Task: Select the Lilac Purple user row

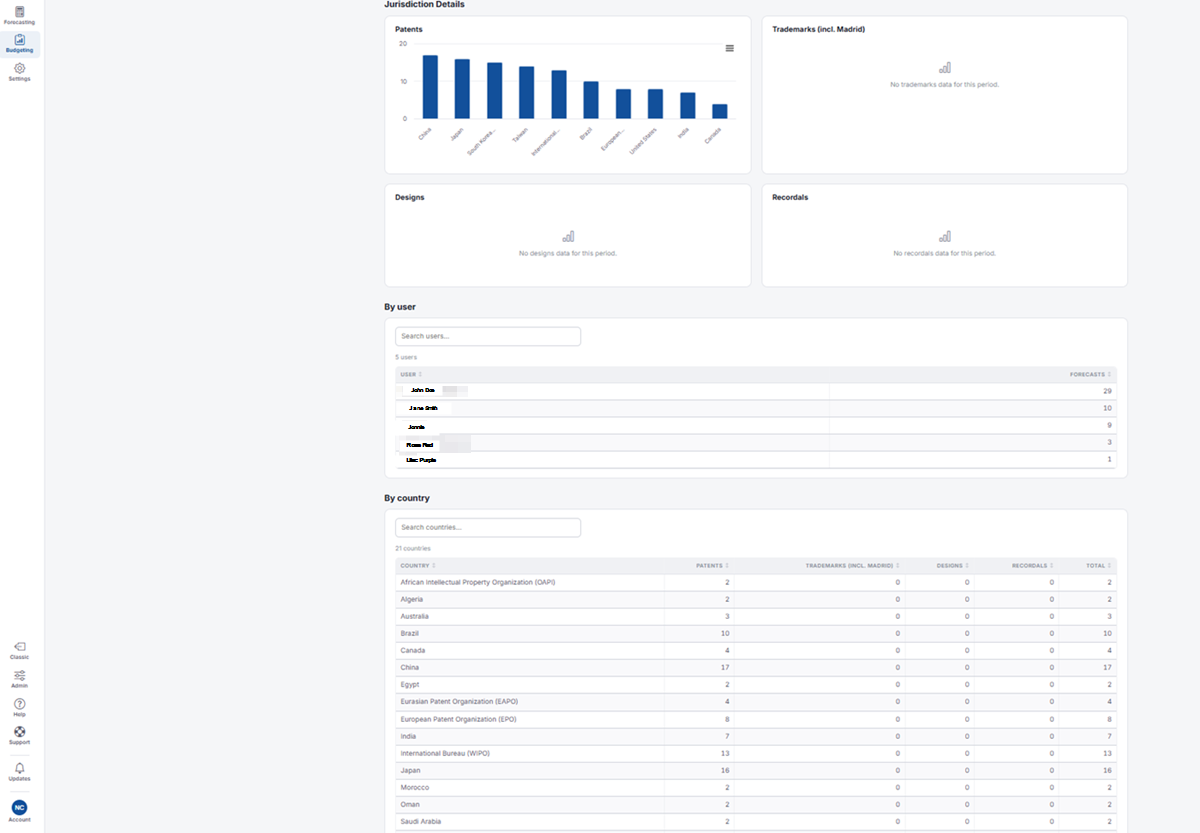Action: pyautogui.click(x=755, y=460)
